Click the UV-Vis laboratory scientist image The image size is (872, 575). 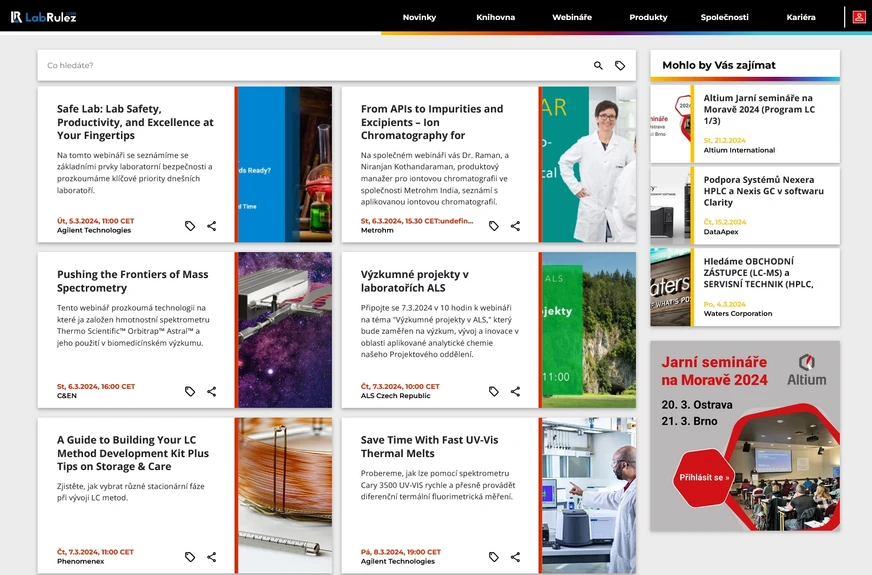pos(589,495)
